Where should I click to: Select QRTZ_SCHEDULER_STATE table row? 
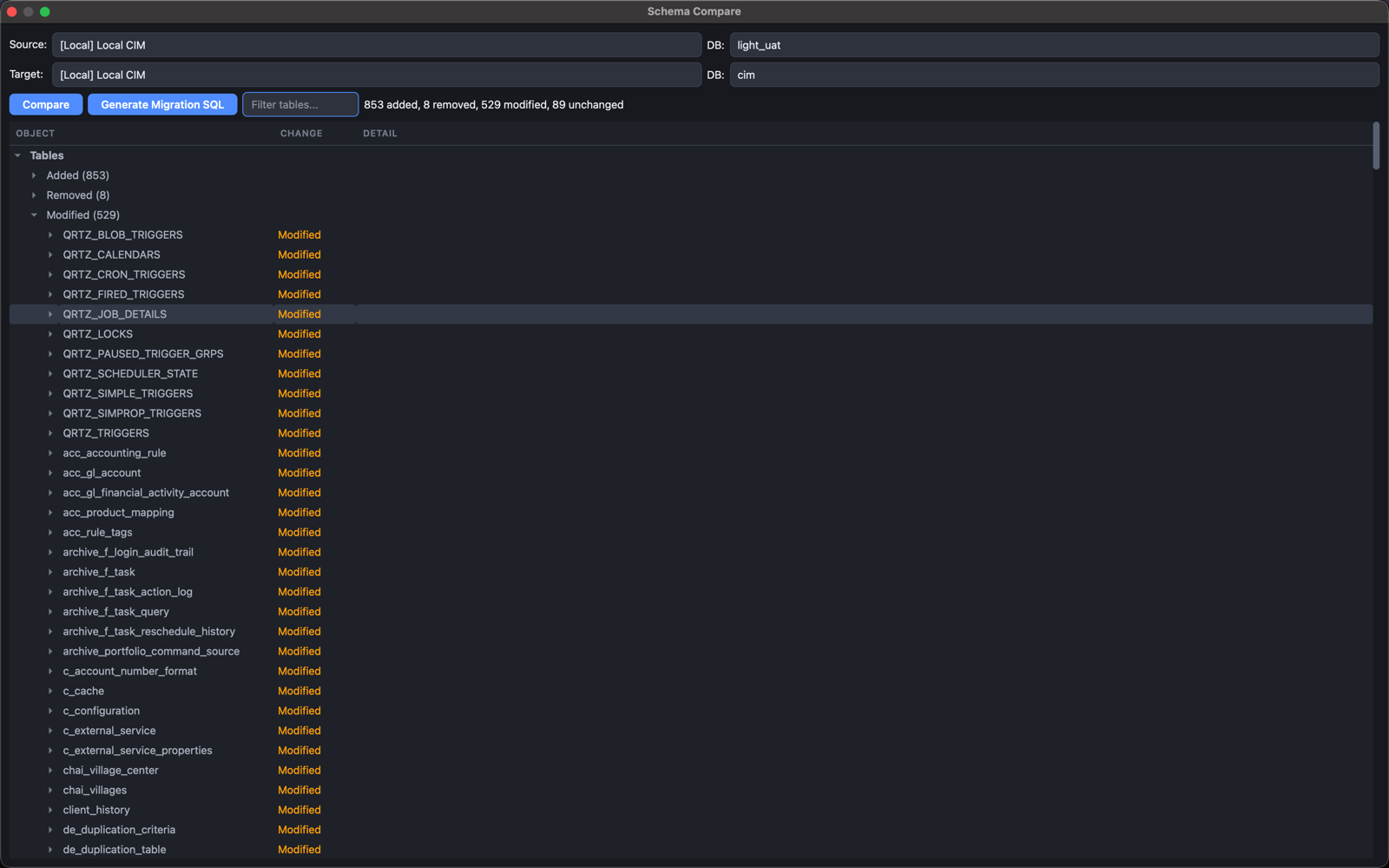691,374
